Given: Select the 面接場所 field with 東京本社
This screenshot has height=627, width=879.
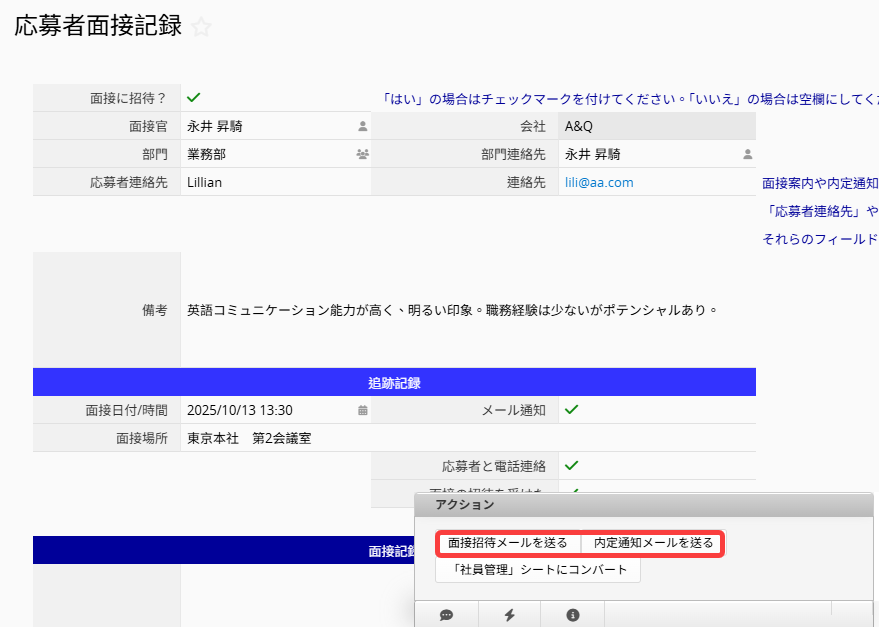Looking at the screenshot, I should 275,438.
